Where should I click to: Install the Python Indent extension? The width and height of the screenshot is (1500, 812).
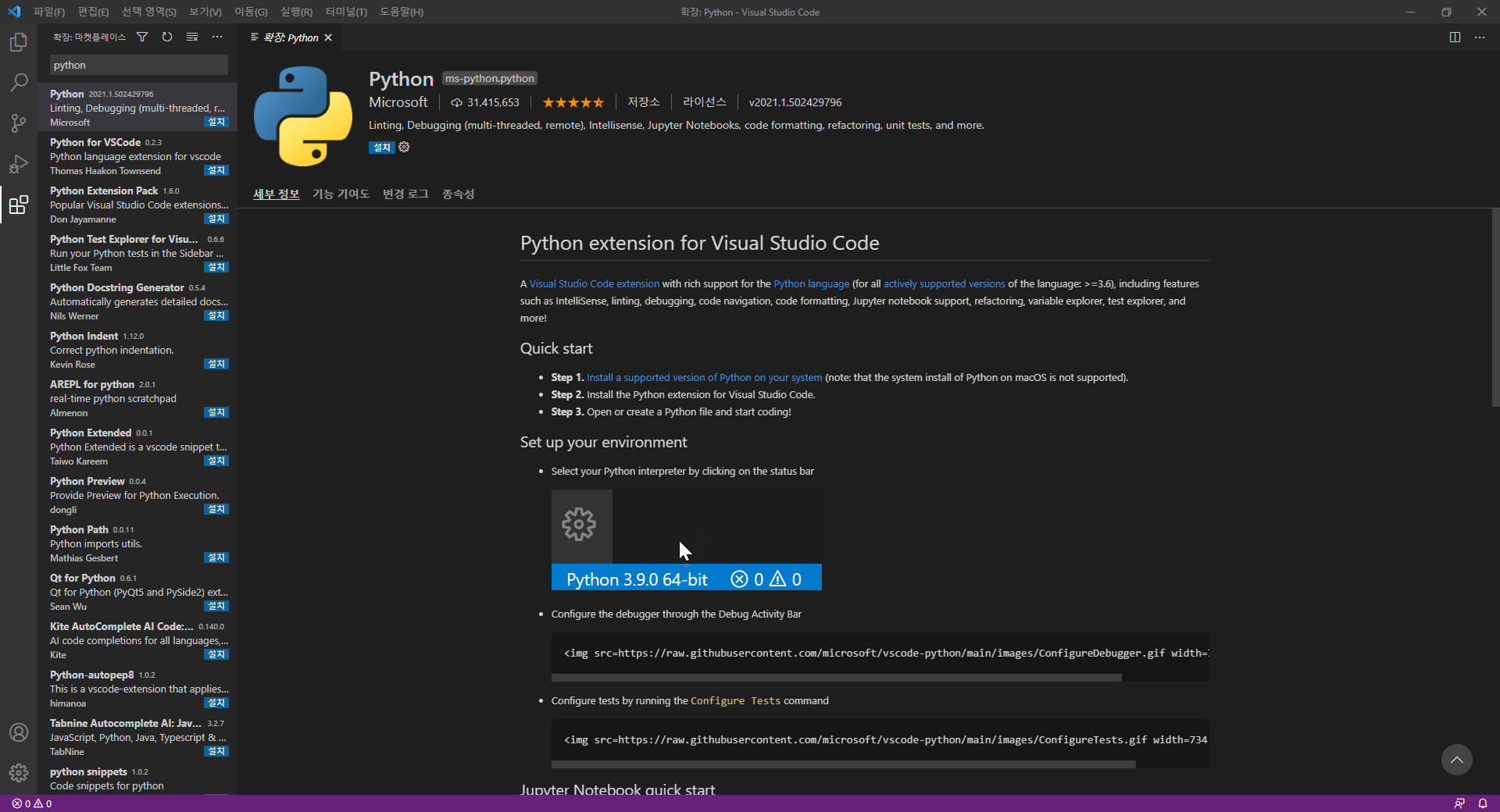[x=216, y=364]
